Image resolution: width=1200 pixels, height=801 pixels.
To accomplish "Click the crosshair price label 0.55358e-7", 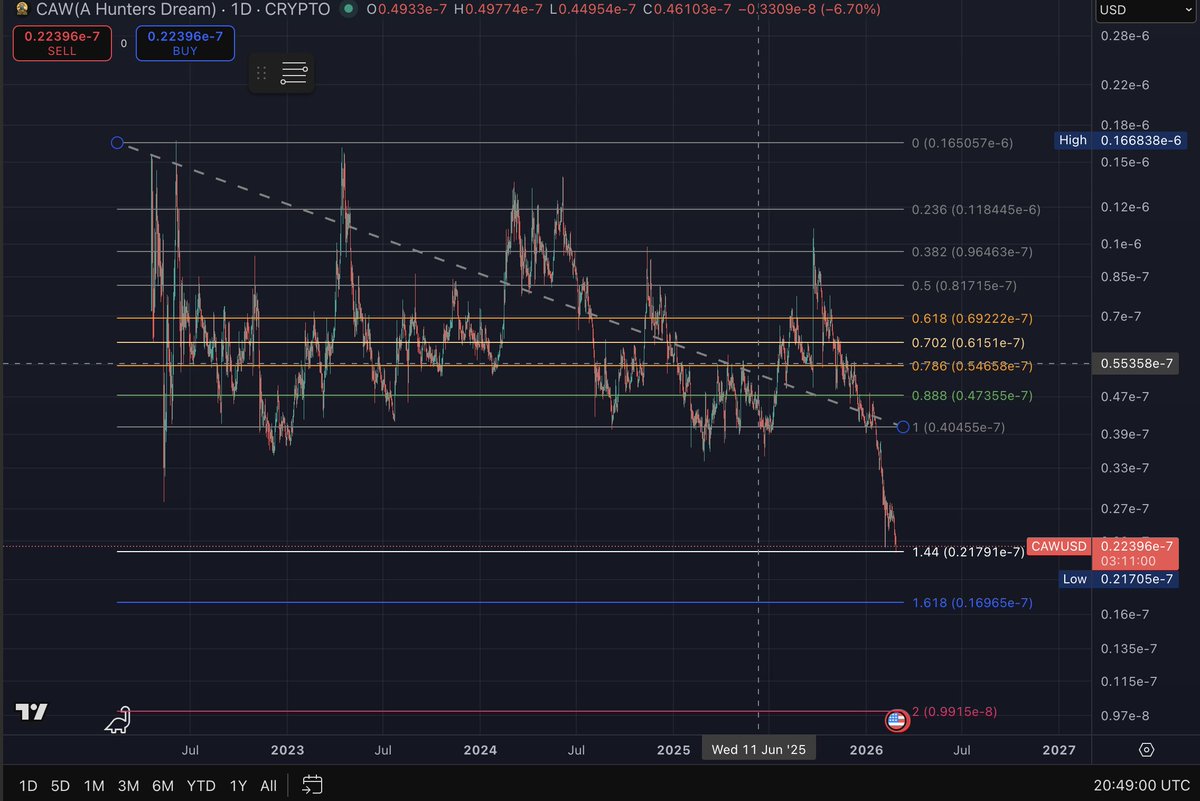I will 1137,363.
